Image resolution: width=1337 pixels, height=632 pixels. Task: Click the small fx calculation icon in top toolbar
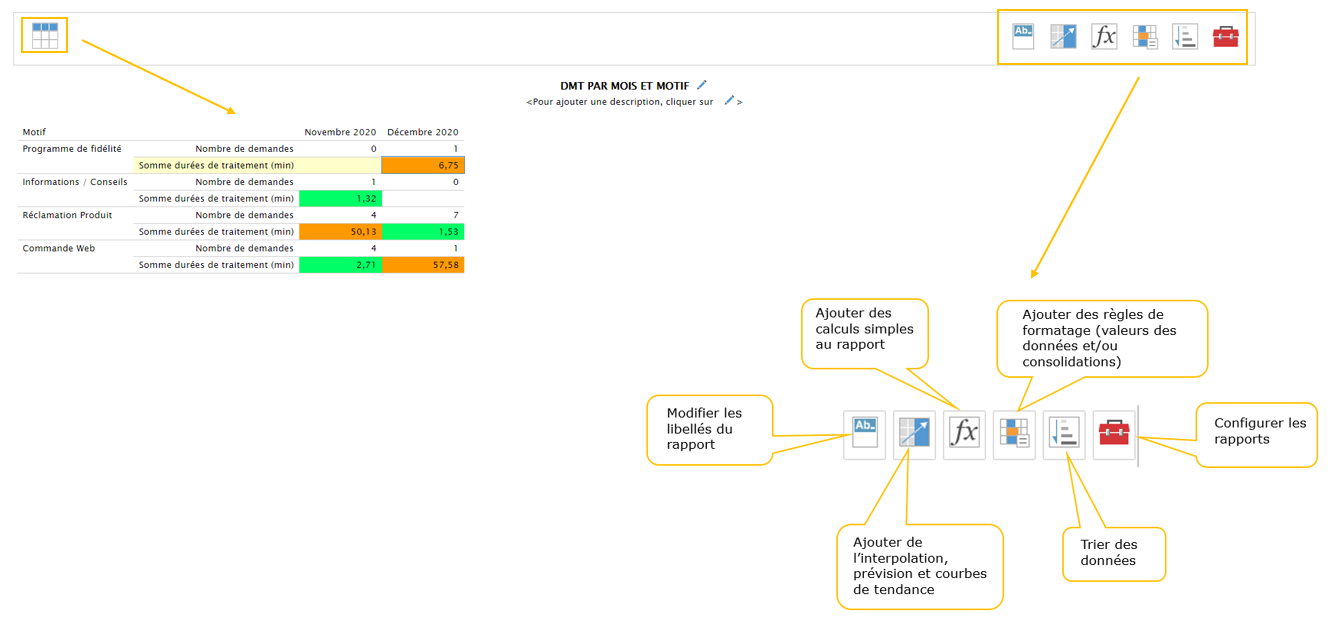tap(1104, 37)
